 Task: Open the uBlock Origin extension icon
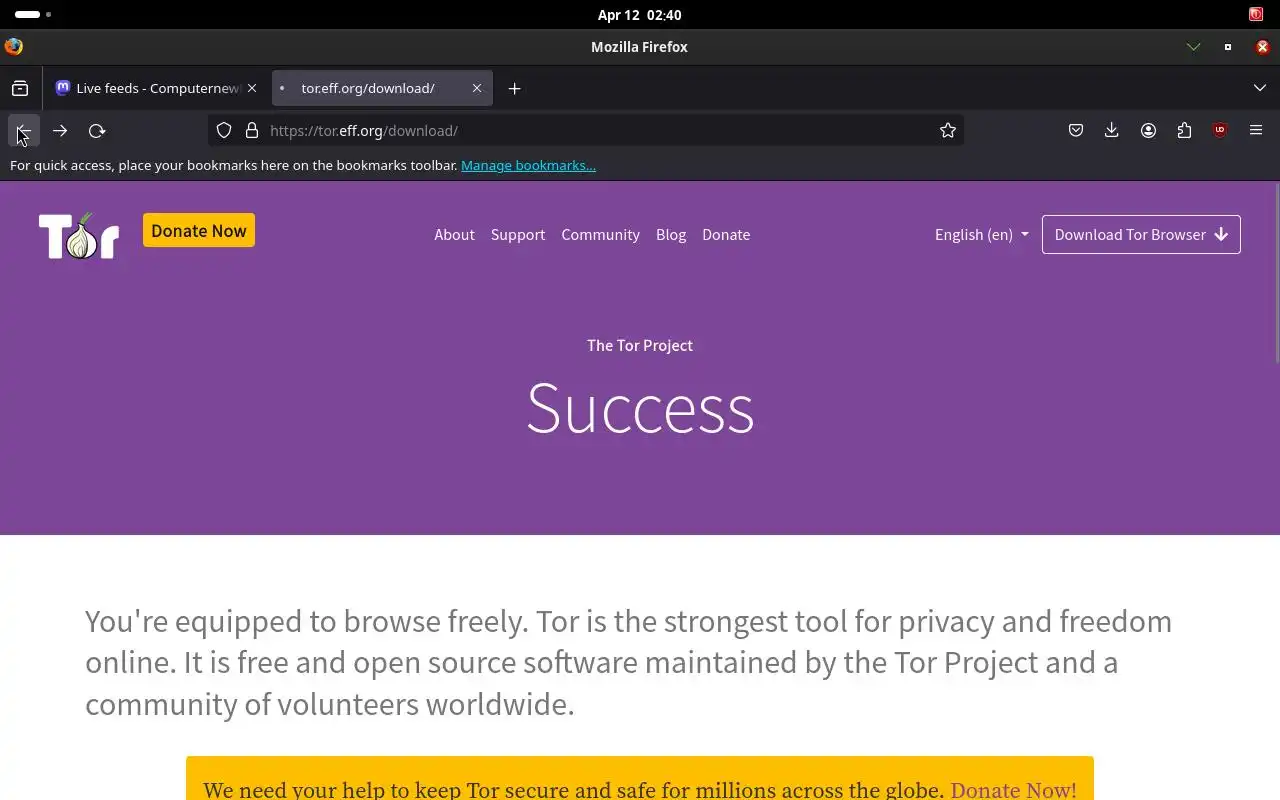click(1220, 131)
